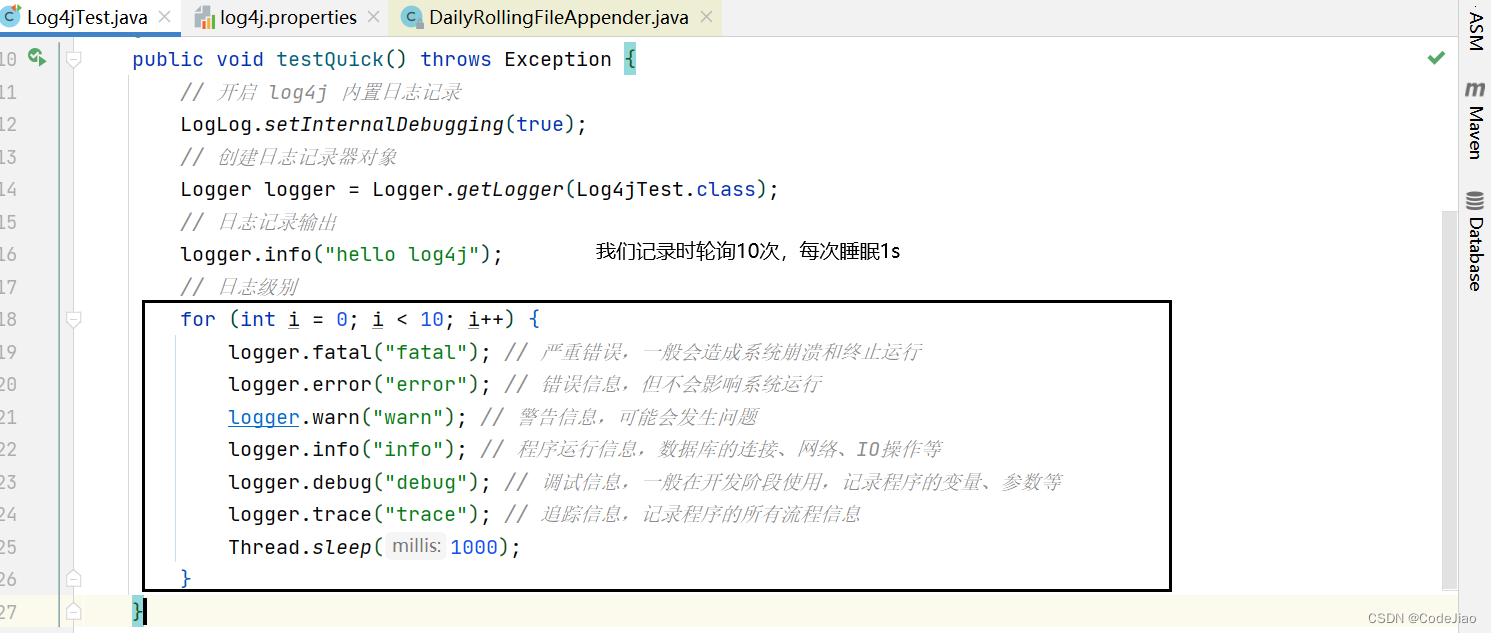Image resolution: width=1491 pixels, height=633 pixels.
Task: Click the fold end marker at the method's closing brace
Action: click(x=73, y=610)
